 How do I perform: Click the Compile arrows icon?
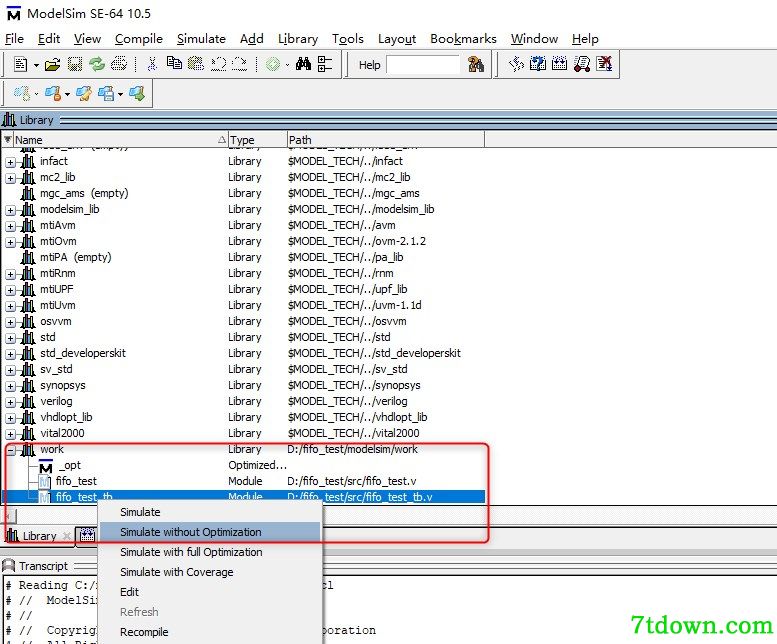516,64
